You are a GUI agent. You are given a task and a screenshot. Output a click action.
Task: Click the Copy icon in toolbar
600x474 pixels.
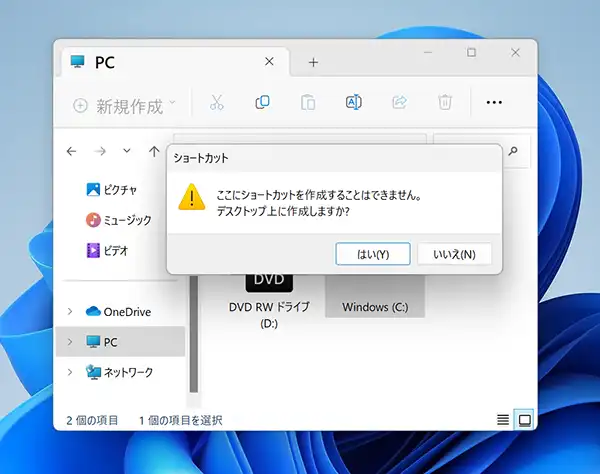click(262, 102)
